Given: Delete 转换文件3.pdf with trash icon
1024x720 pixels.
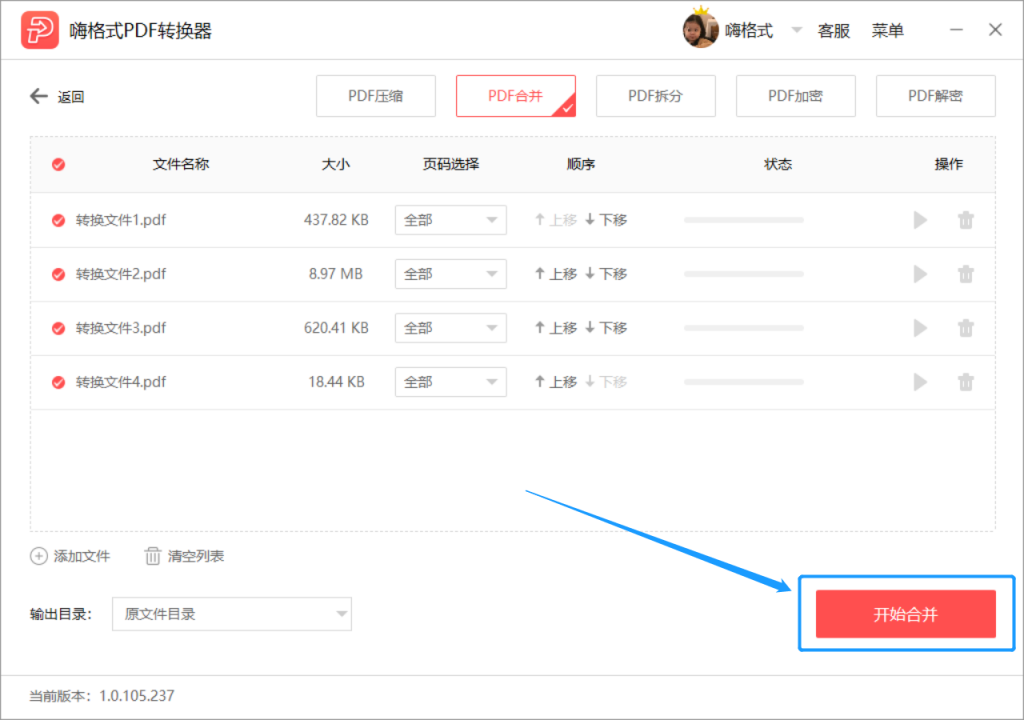Looking at the screenshot, I should [966, 328].
